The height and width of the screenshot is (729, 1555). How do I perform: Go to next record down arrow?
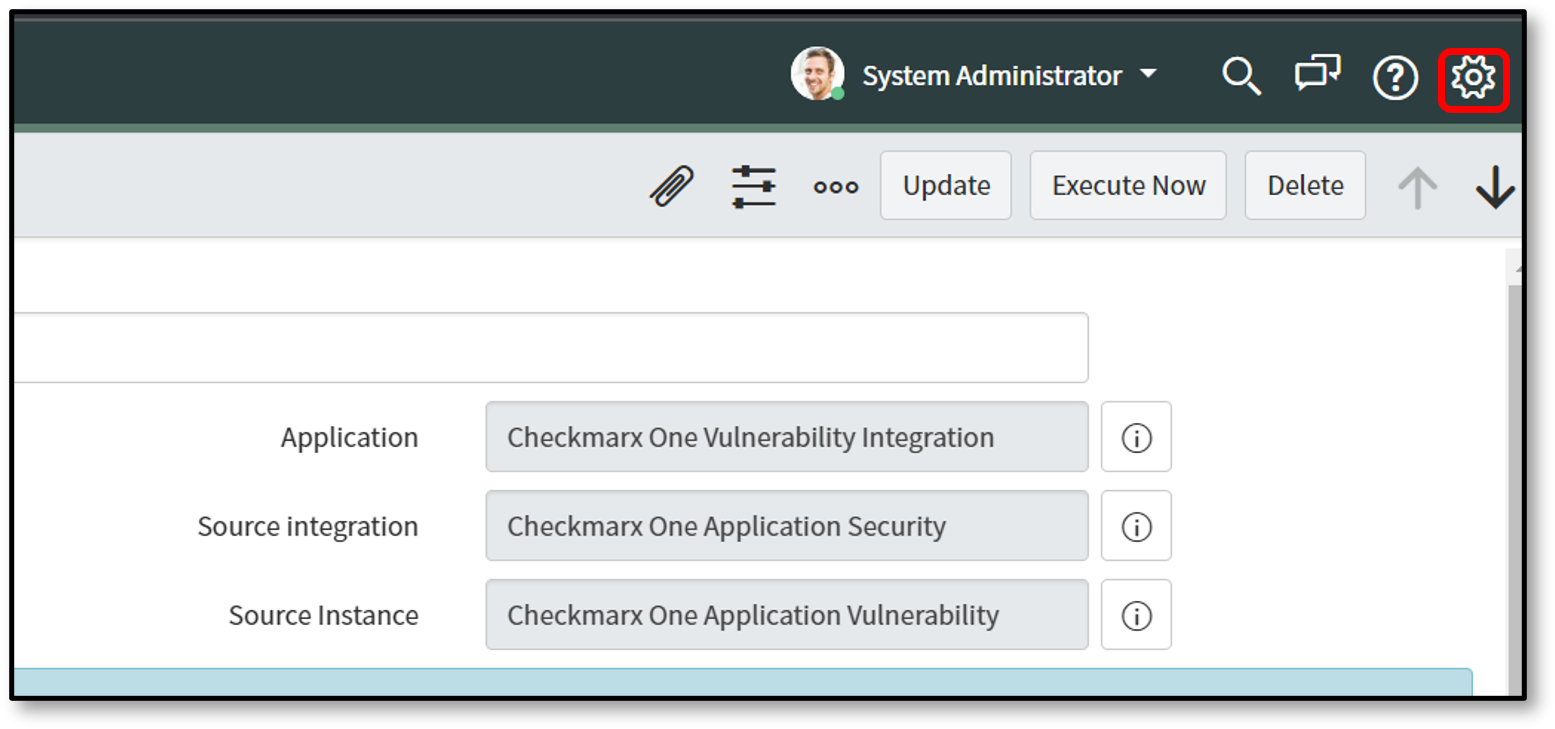coord(1495,187)
